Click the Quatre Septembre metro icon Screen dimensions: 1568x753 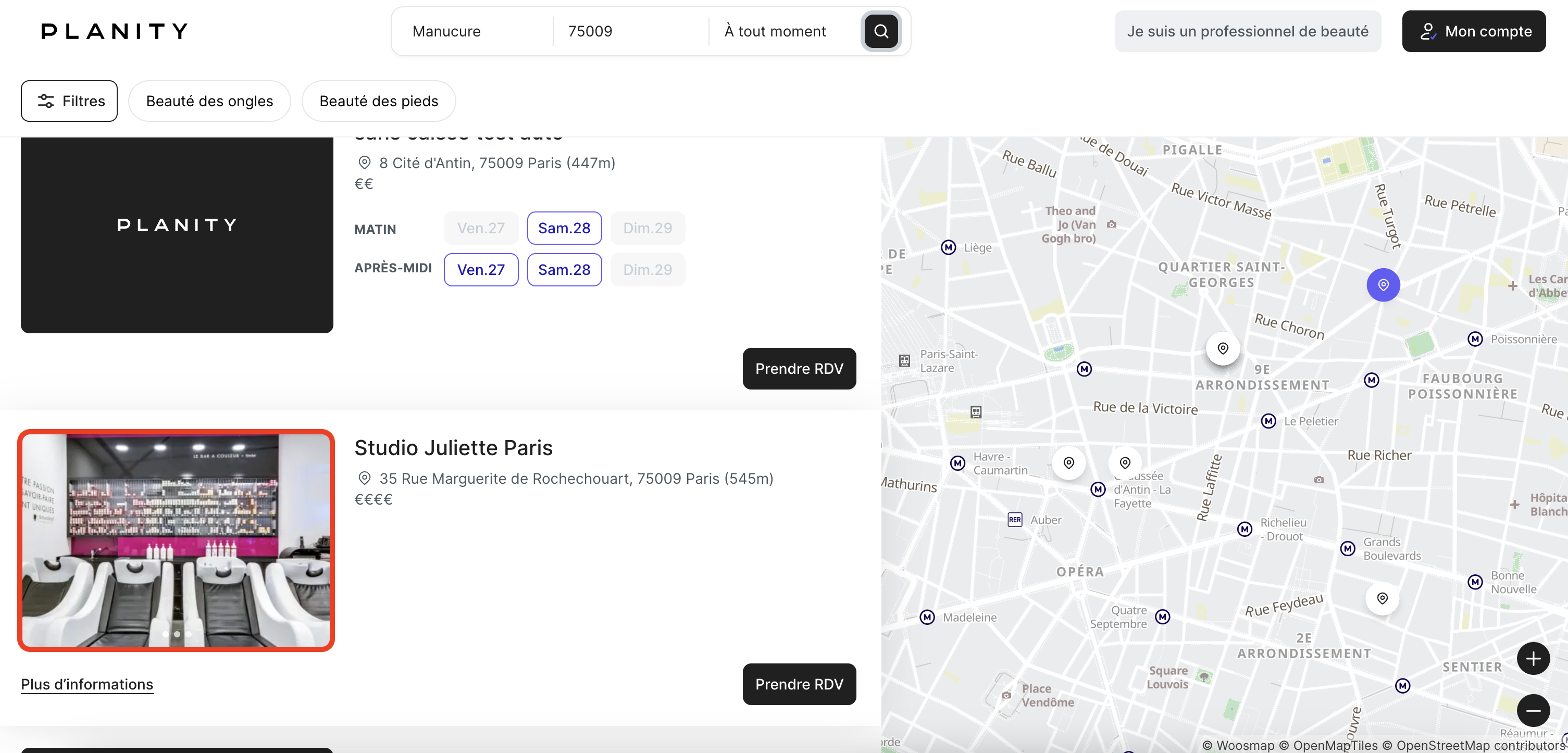coord(1163,617)
